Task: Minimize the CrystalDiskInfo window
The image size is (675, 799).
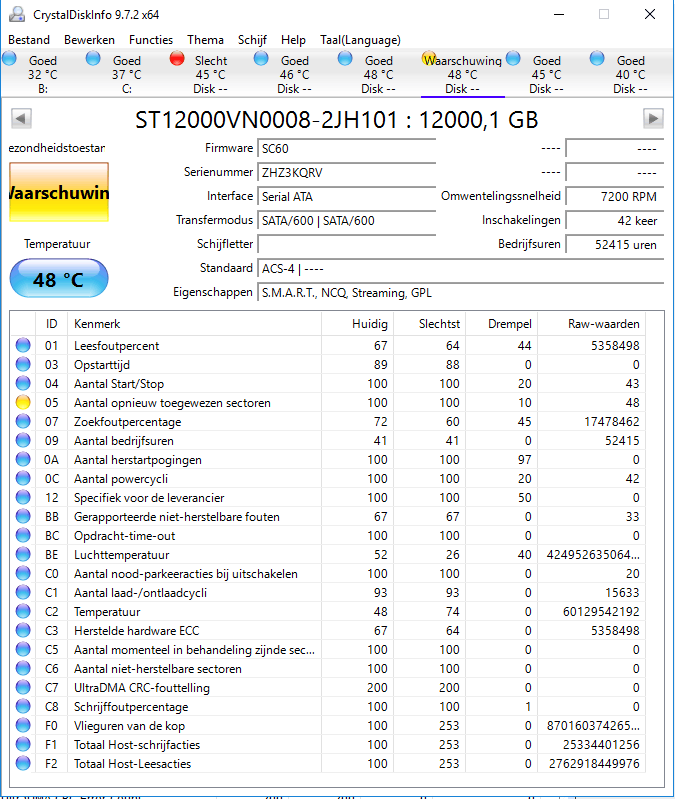Action: tap(559, 14)
